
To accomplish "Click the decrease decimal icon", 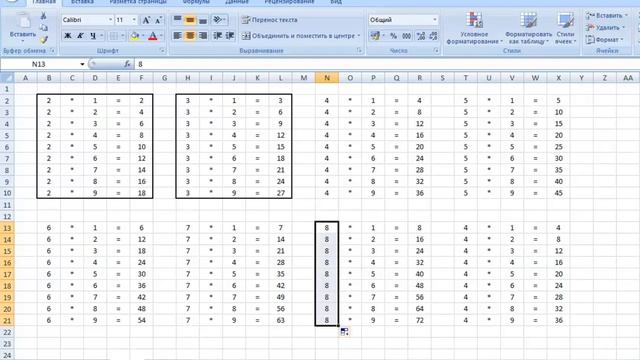I will click(433, 36).
